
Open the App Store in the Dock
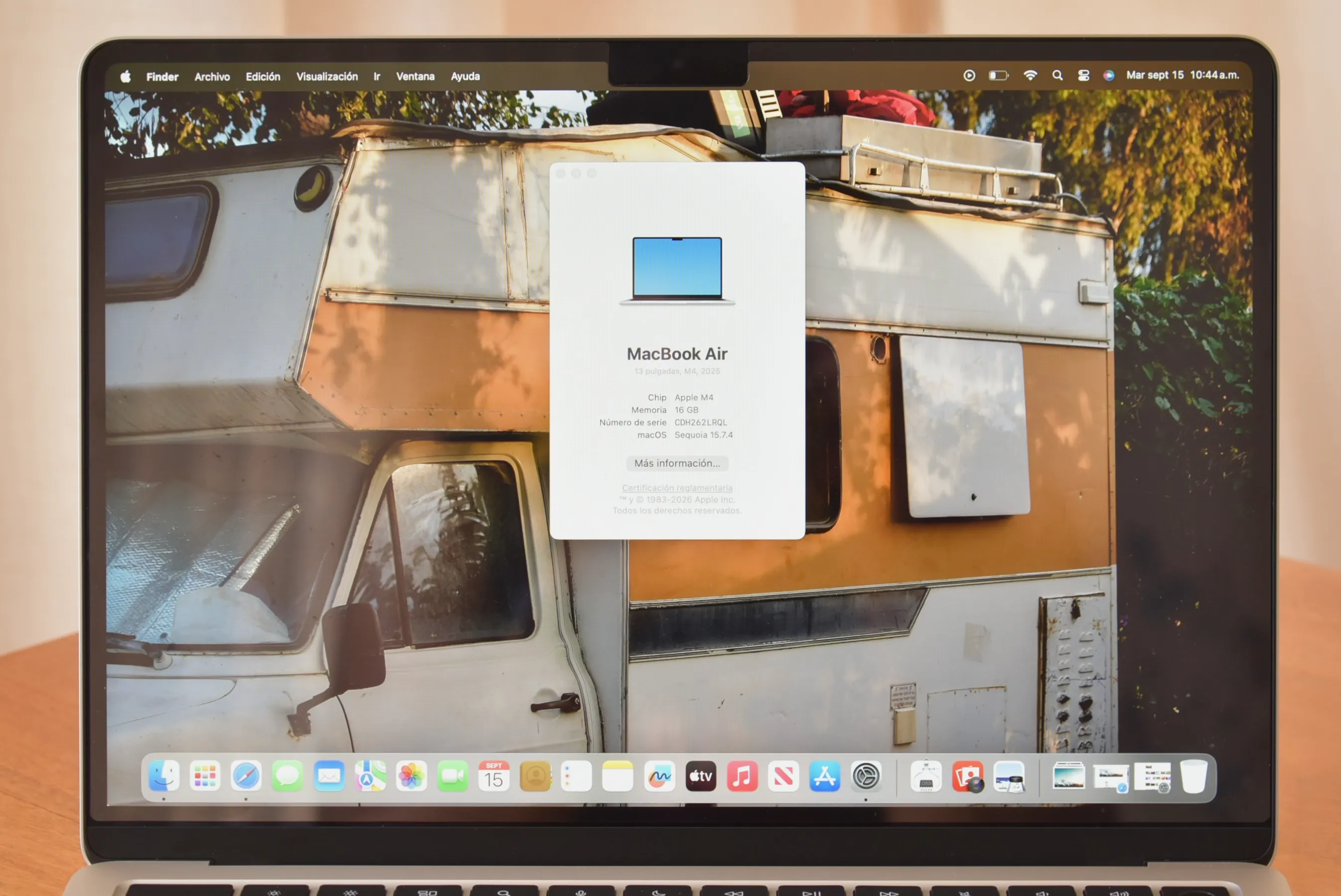(x=825, y=776)
